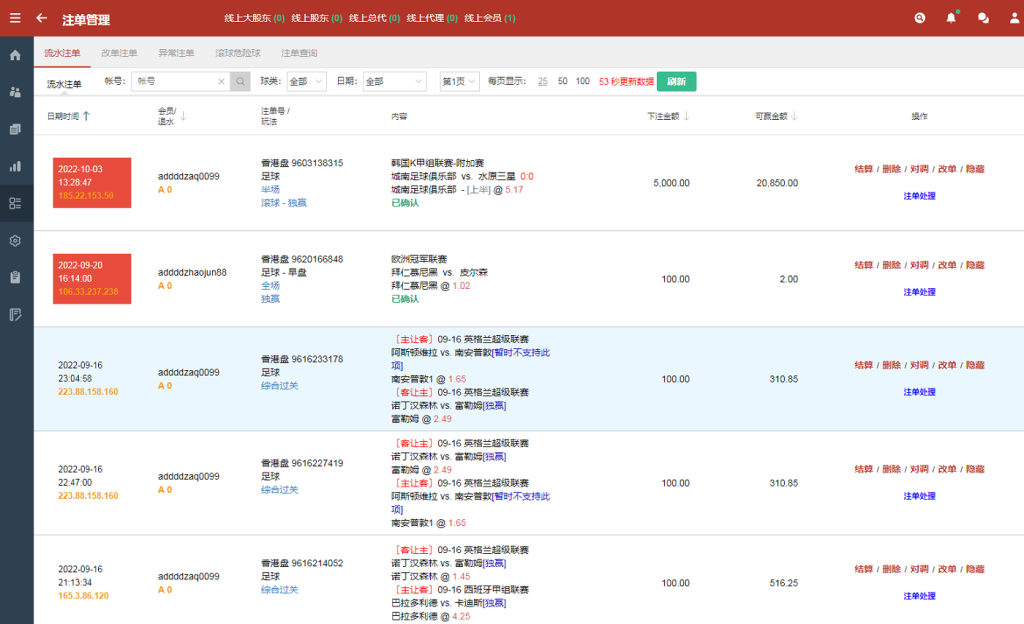Viewport: 1024px width, 624px height.
Task: Open the settings gear icon in the sidebar
Action: click(15, 240)
